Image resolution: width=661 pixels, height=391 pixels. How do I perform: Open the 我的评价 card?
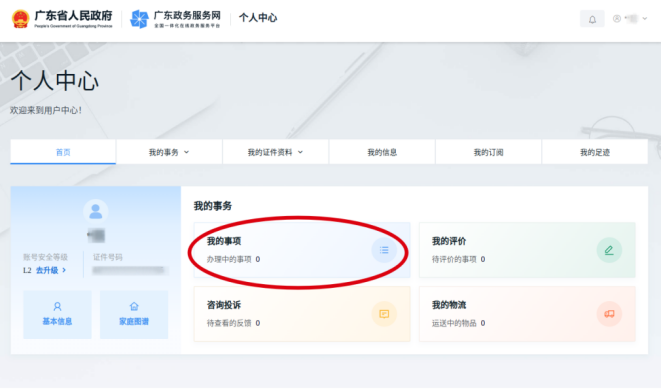527,250
